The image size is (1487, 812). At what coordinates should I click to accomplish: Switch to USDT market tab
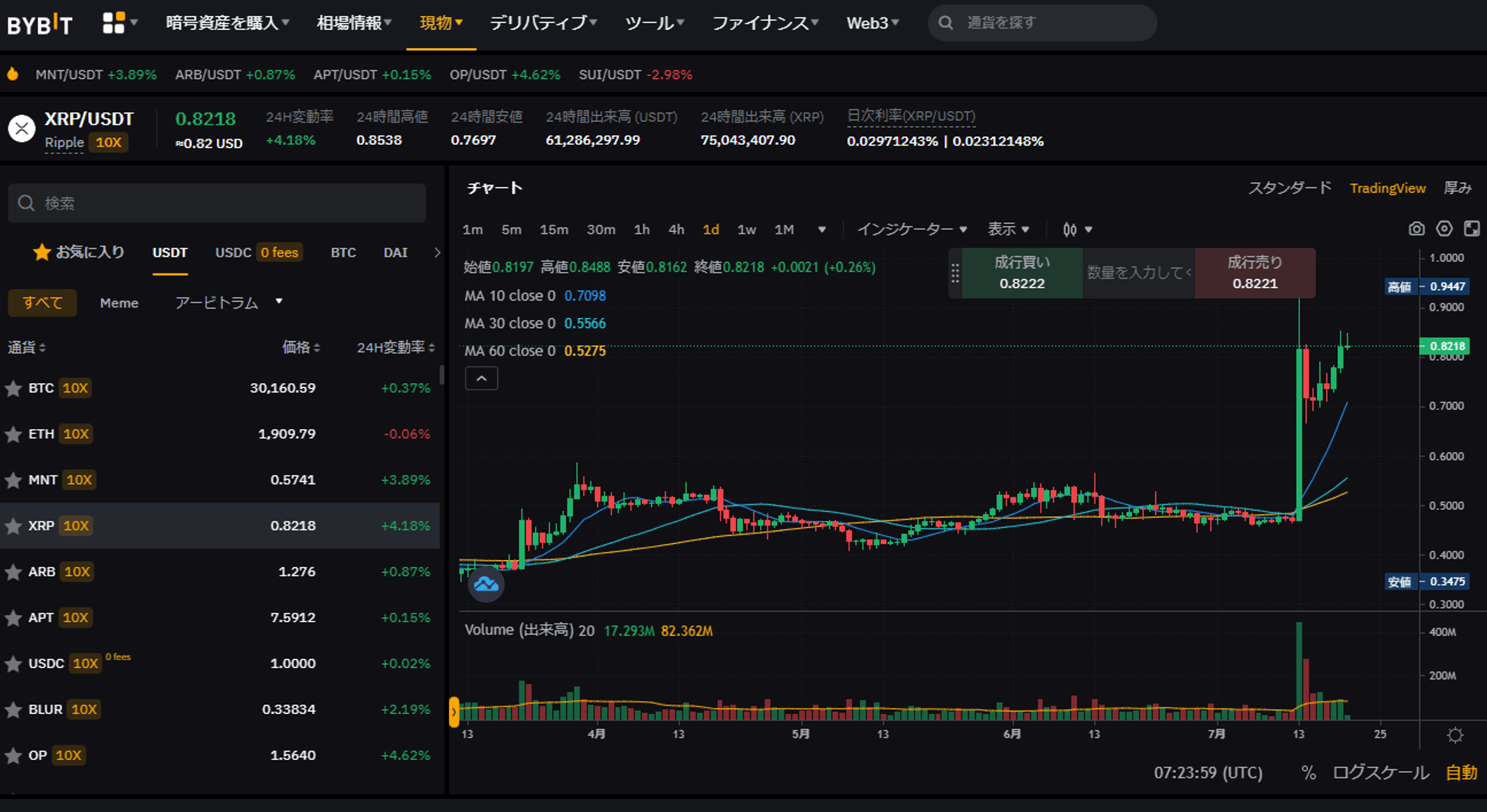(170, 253)
